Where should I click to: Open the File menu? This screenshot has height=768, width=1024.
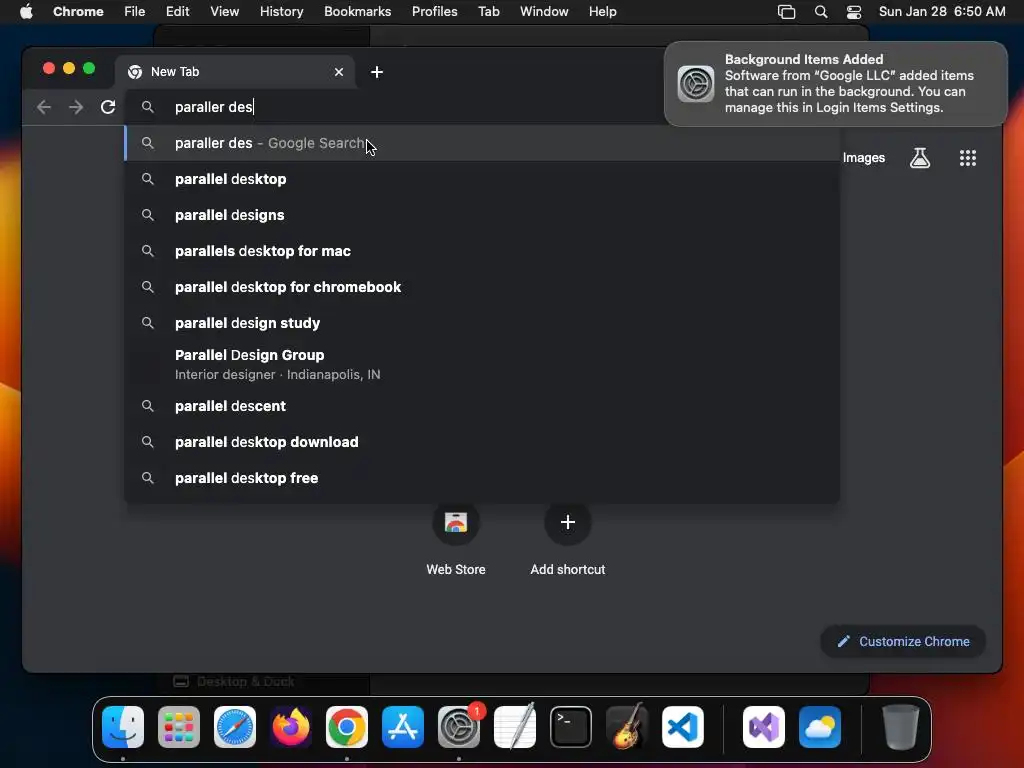tap(135, 12)
